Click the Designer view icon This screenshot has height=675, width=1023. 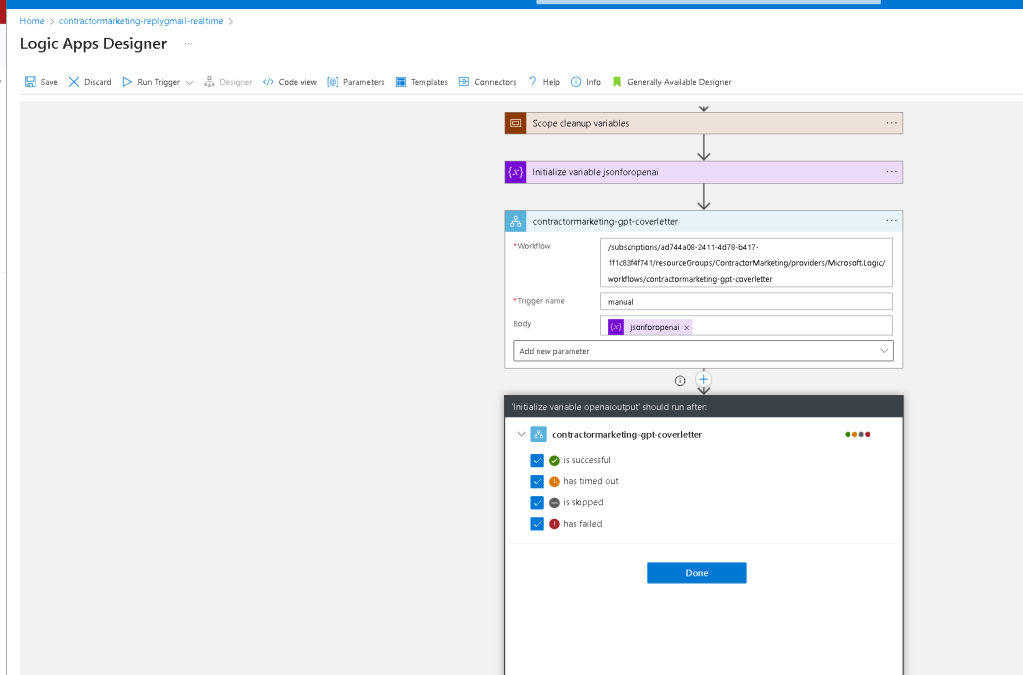click(209, 82)
